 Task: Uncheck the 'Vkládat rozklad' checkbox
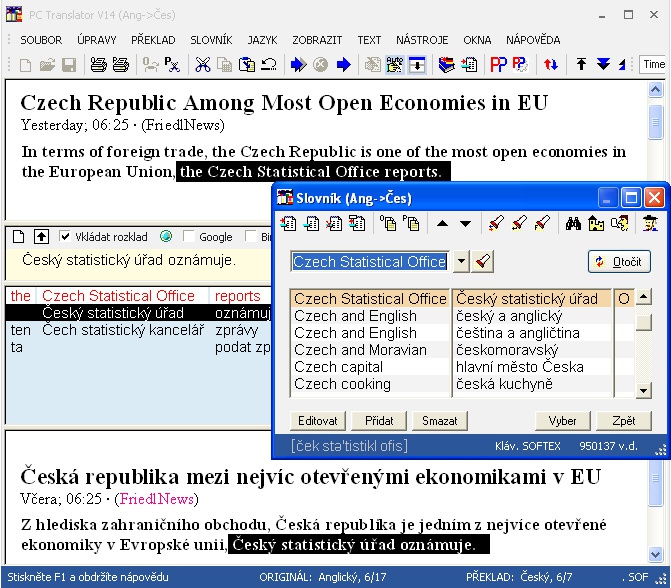pyautogui.click(x=65, y=237)
